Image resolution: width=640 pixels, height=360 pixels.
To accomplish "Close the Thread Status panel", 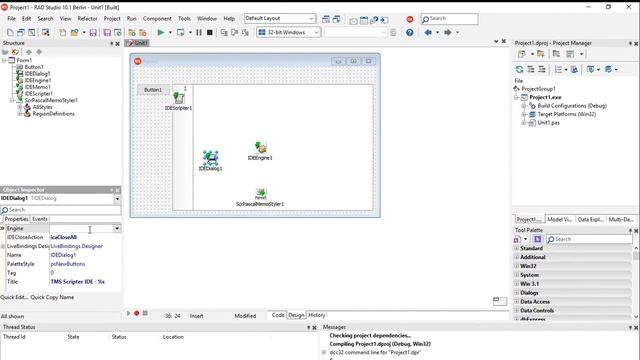I will click(x=314, y=327).
